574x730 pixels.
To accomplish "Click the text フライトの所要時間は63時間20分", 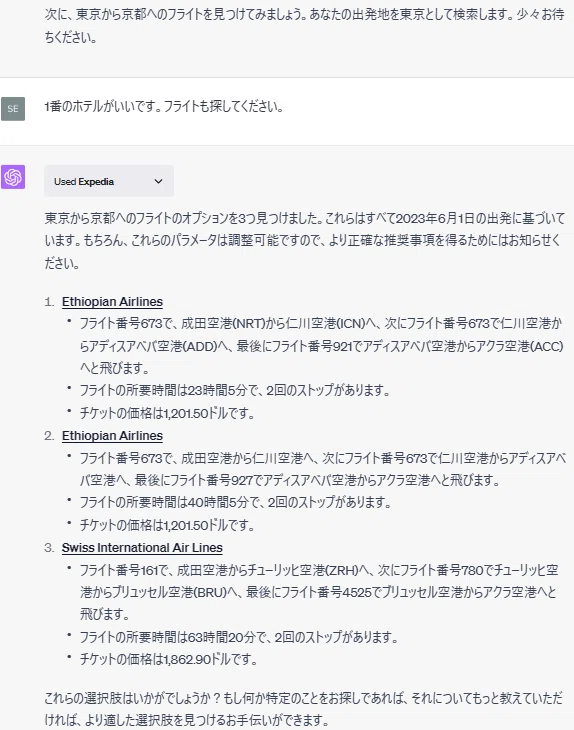I will click(x=167, y=637).
